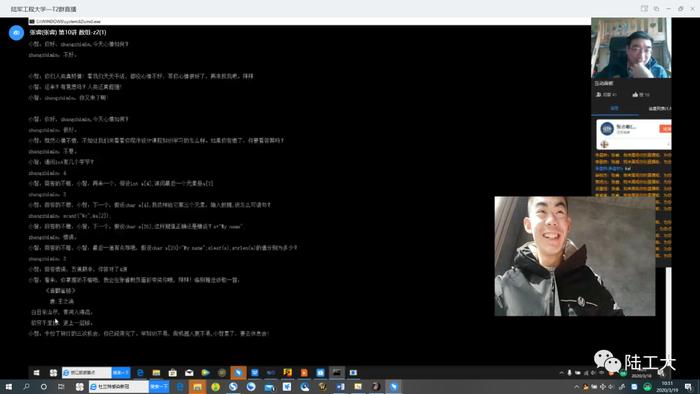Click the Windows Start button on bottom taskbar
This screenshot has width=700, height=394.
coord(8,386)
